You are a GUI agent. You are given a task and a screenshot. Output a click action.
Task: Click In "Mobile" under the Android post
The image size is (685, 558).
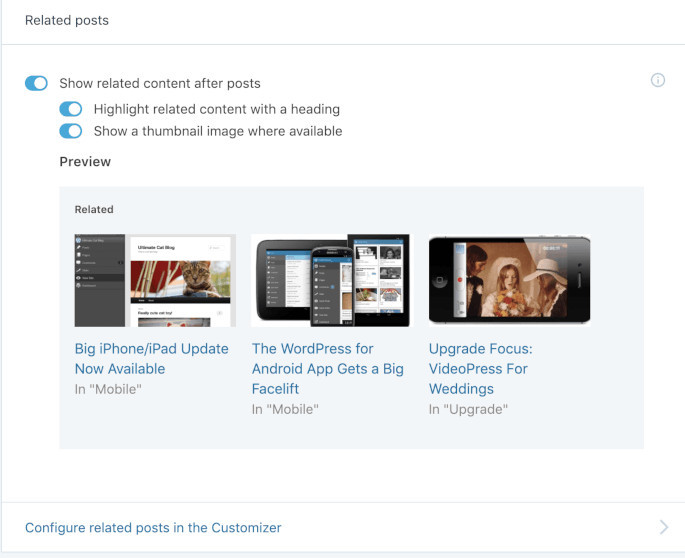click(x=285, y=409)
